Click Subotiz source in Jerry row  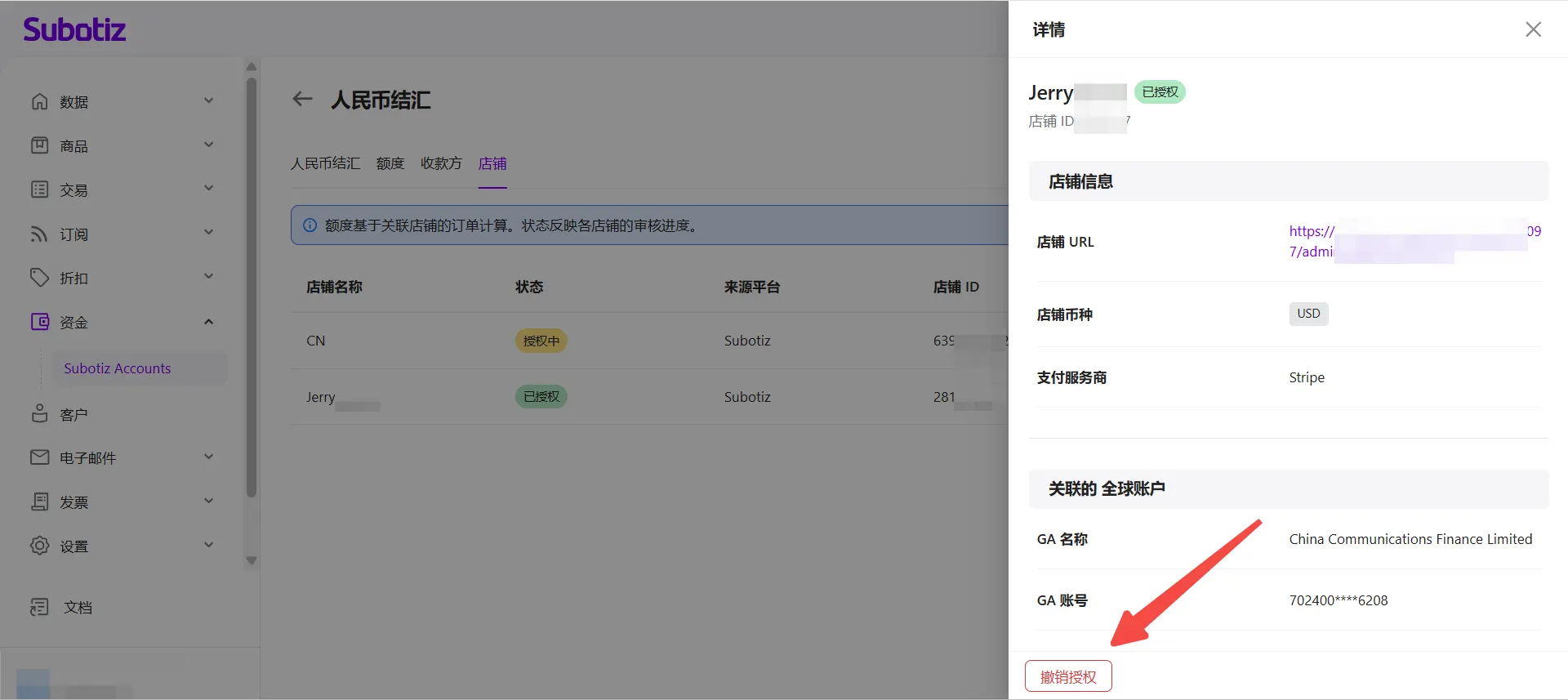coord(747,397)
